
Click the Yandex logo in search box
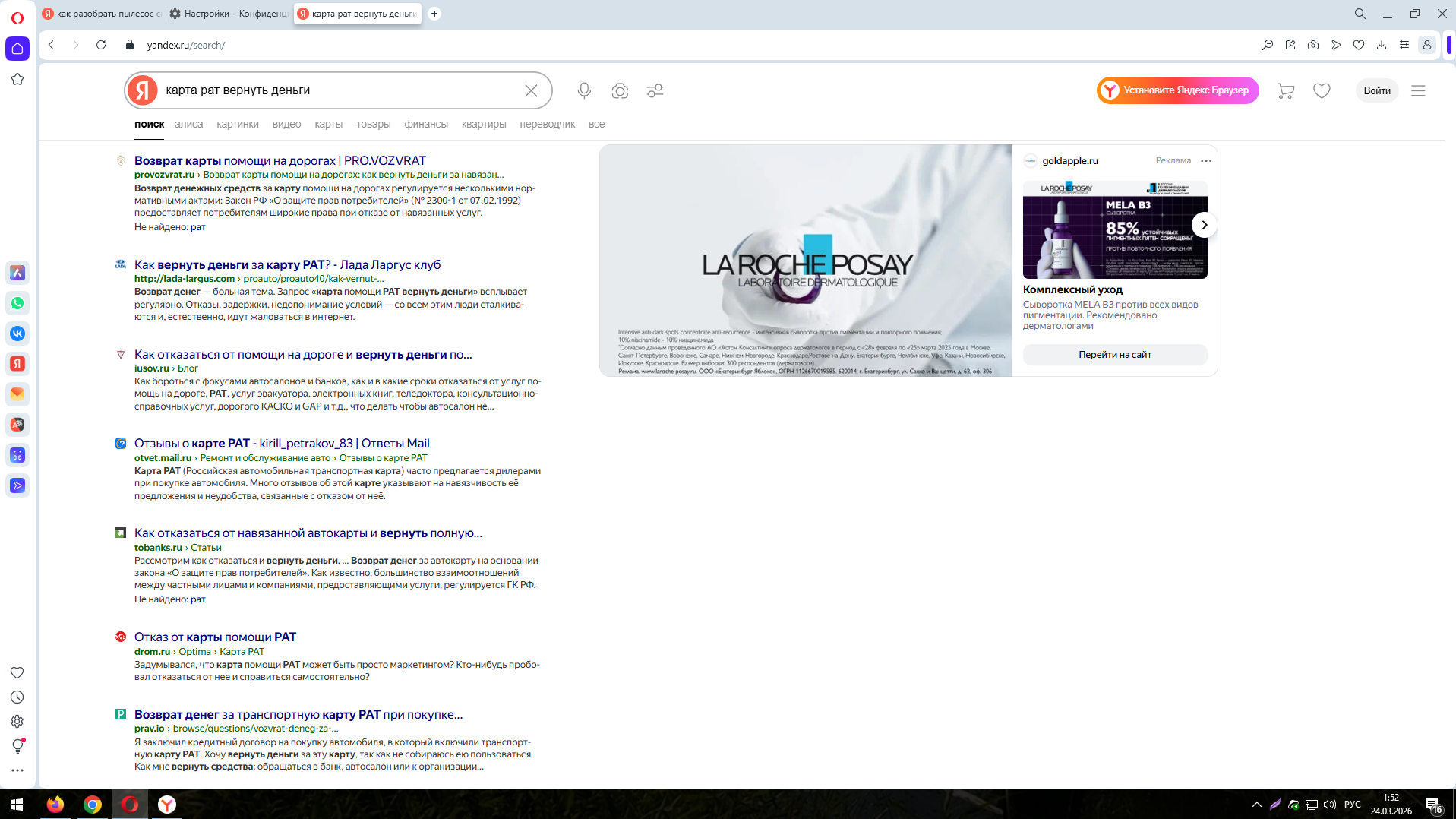click(x=142, y=90)
